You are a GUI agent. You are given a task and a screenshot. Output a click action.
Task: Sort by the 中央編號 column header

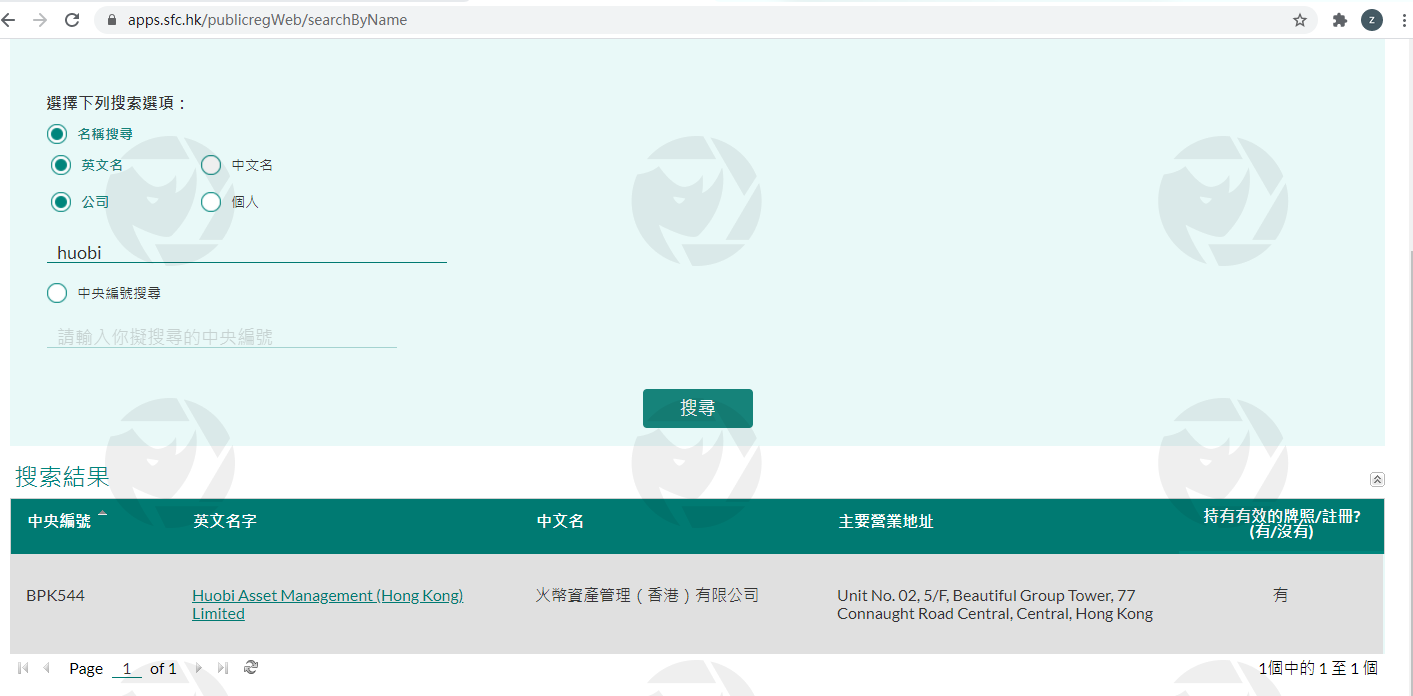point(59,521)
